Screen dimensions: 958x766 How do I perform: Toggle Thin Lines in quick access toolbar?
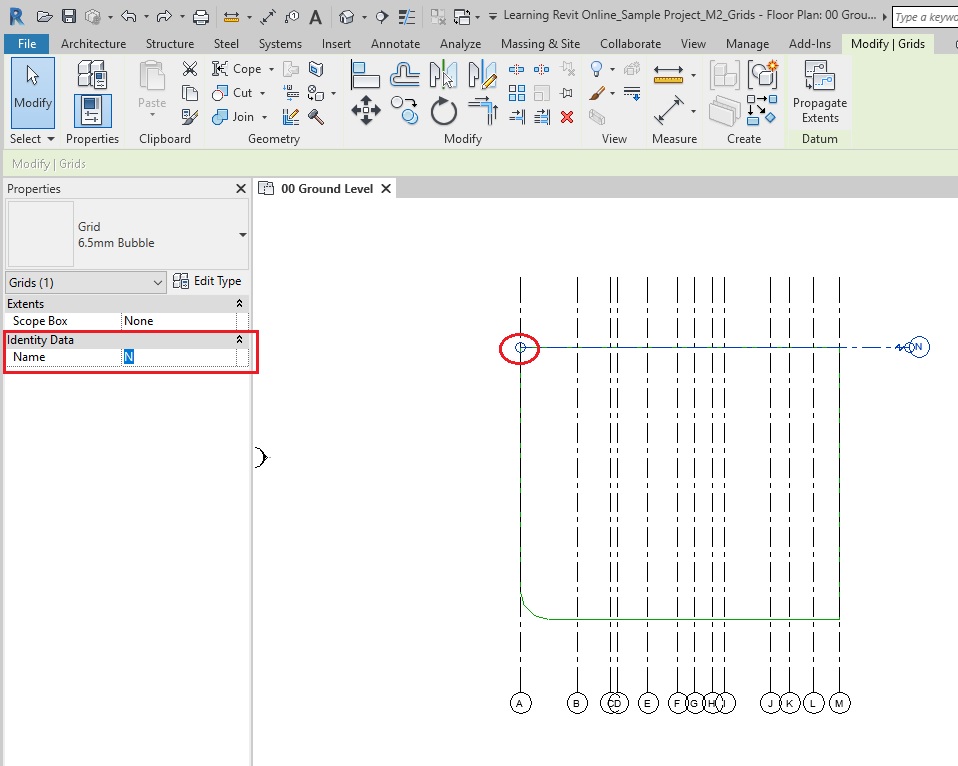pyautogui.click(x=406, y=17)
